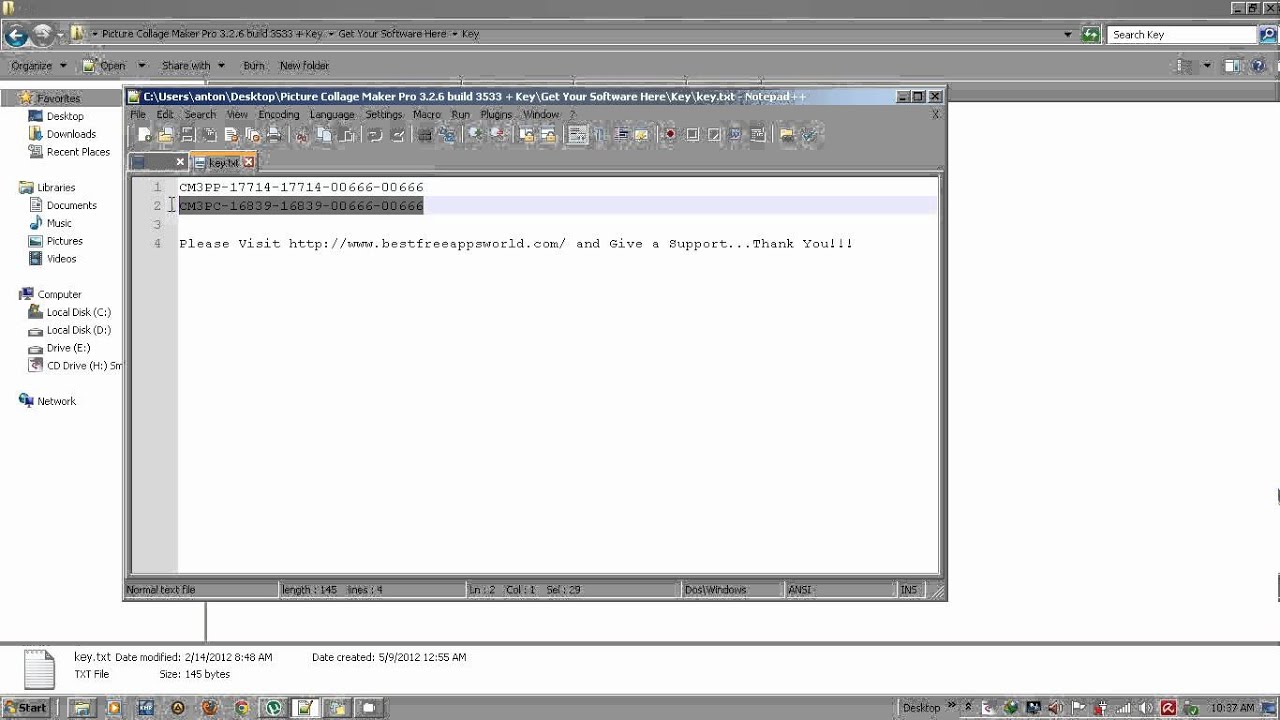Click the Save icon in Notepad++ toolbar

click(x=187, y=135)
